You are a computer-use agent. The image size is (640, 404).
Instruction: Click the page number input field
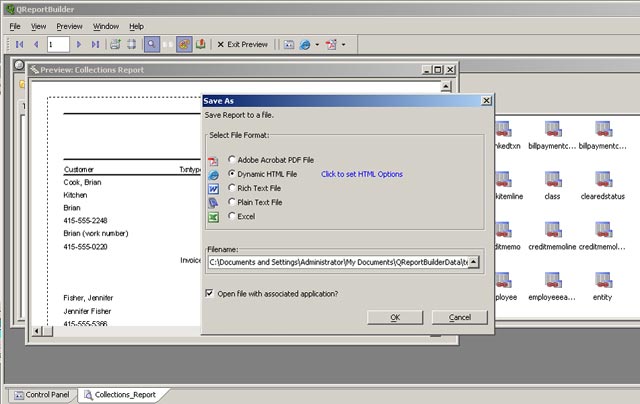click(x=58, y=44)
